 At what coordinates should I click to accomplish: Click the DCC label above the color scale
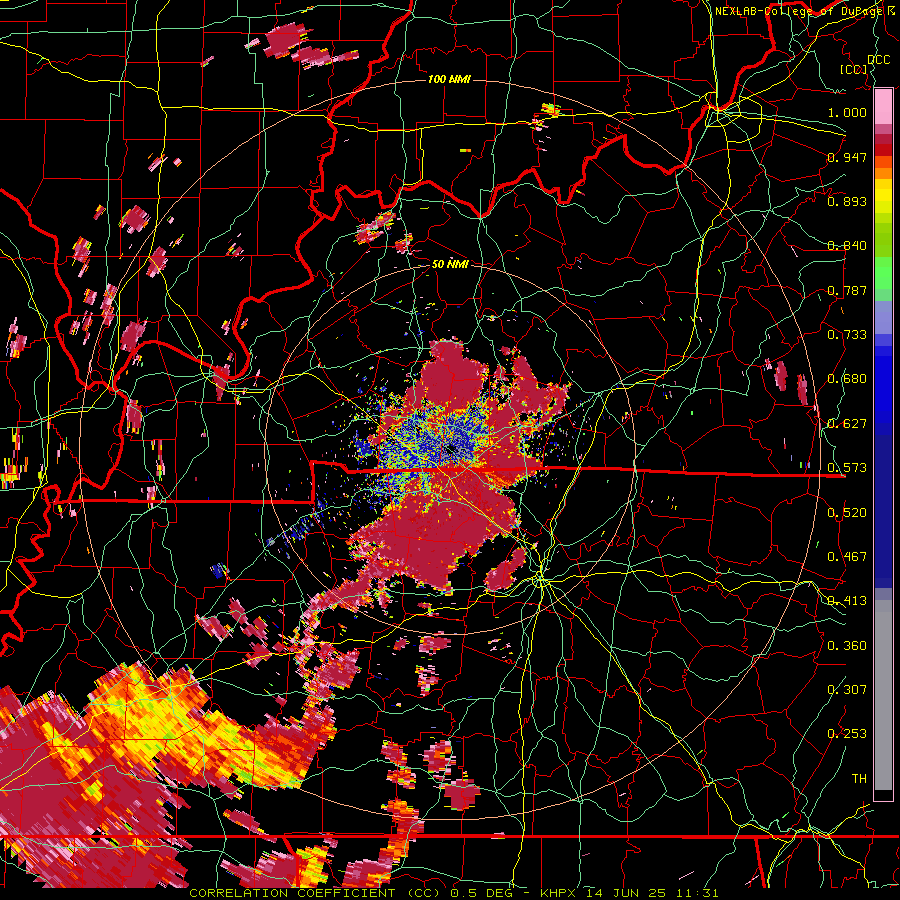coord(878,60)
